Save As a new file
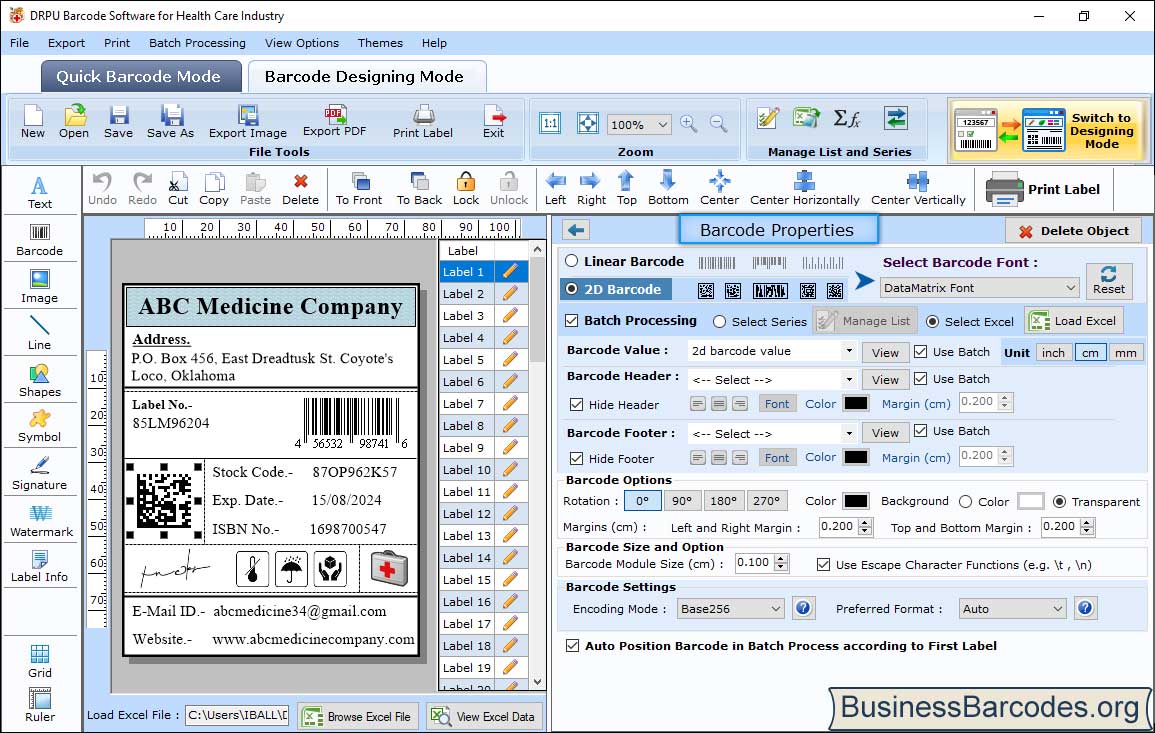This screenshot has width=1155, height=733. (170, 122)
